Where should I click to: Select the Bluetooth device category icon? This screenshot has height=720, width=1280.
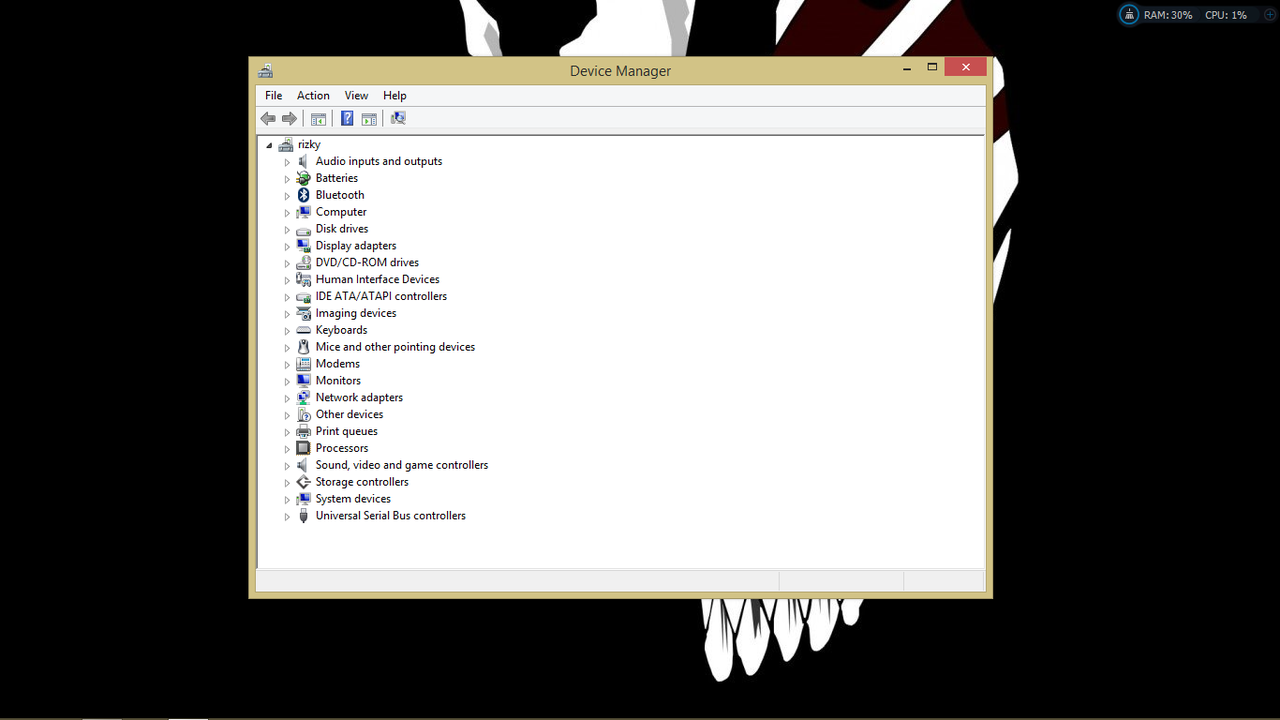(303, 194)
